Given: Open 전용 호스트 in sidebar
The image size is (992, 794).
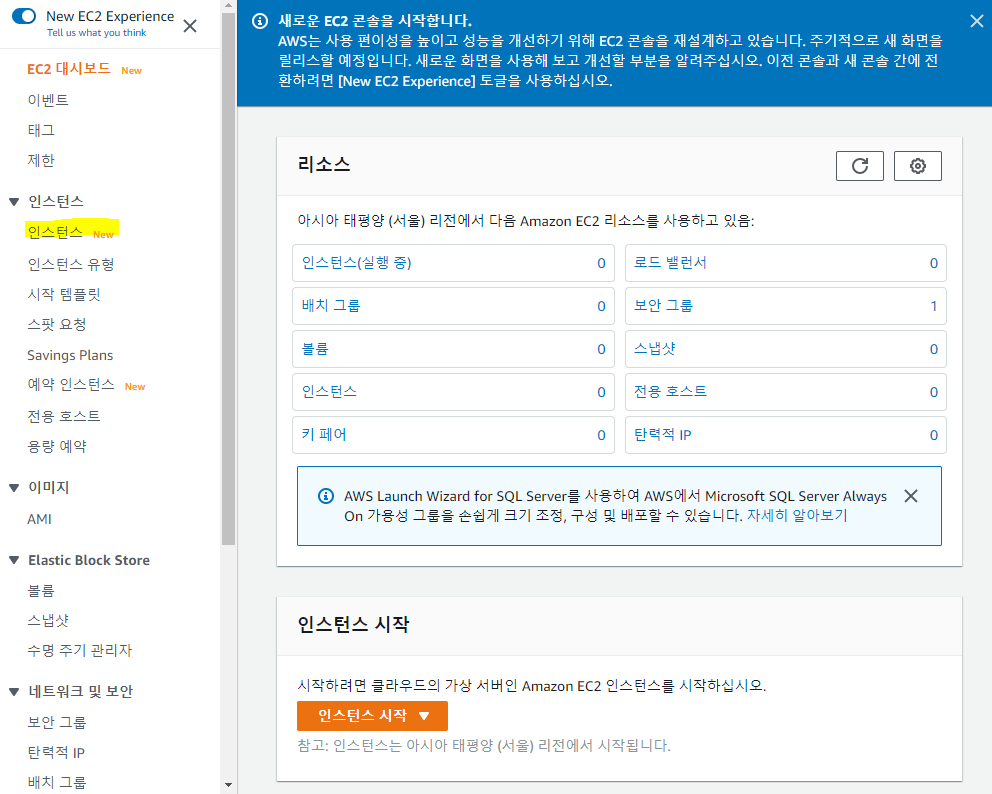Looking at the screenshot, I should [x=64, y=416].
